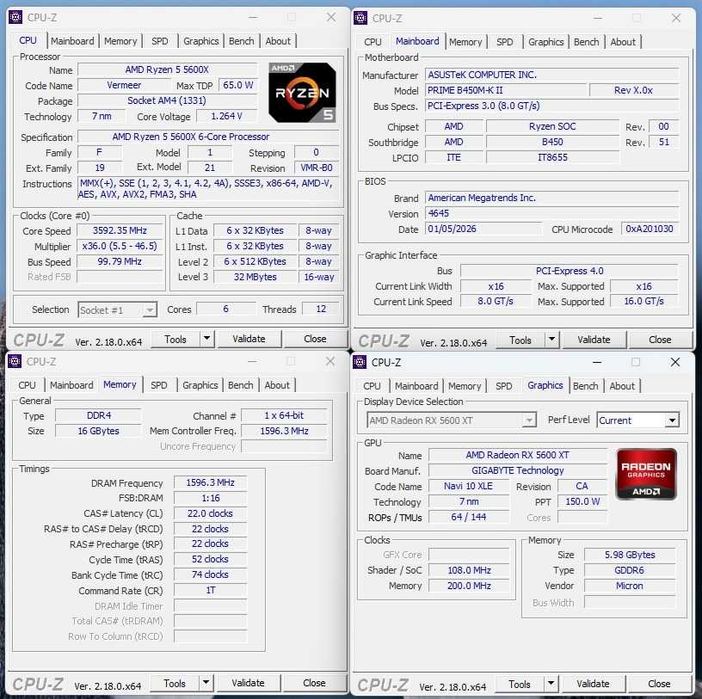The image size is (702, 699).
Task: Click the Max TDP value 65.0 W
Action: [238, 85]
